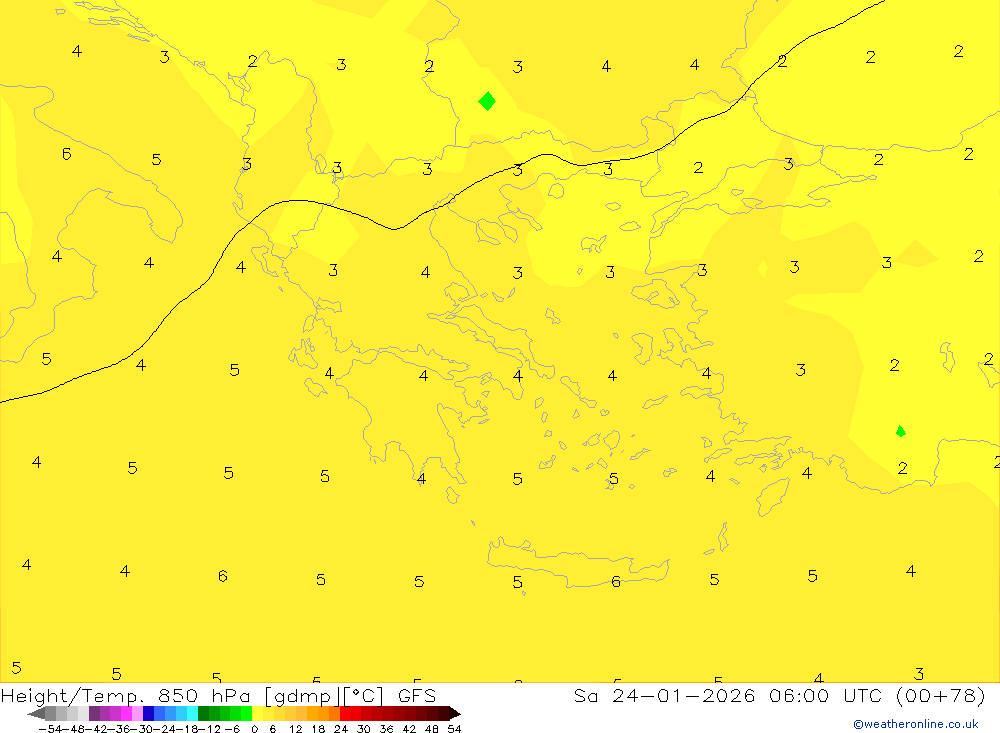Viewport: 1000px width, 733px height.
Task: Click the 24 label on the temperature scale
Action: coord(341,729)
